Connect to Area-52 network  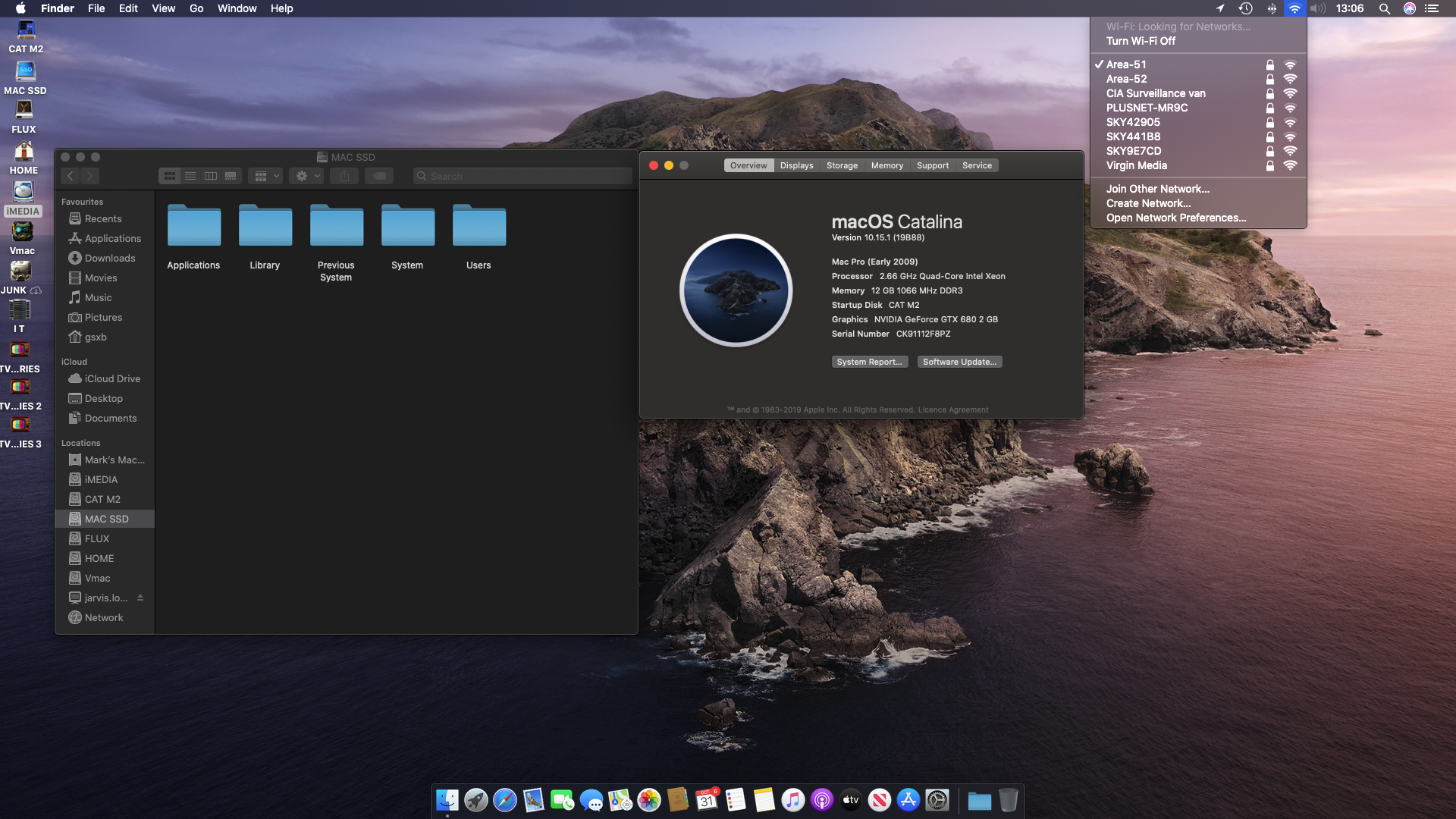(1198, 79)
